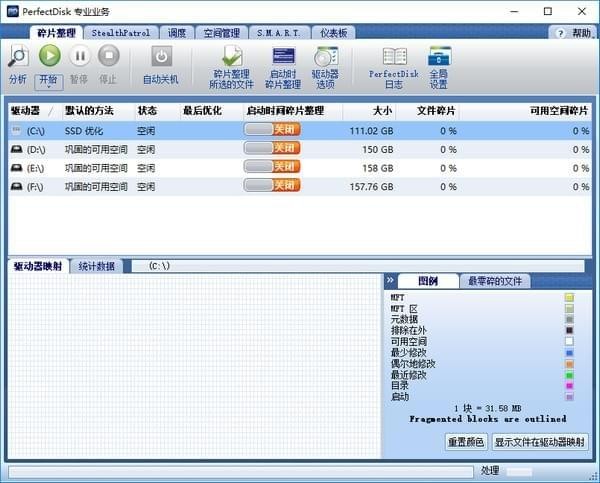
Task: Click the SSD 优化 method cell
Action: tap(84, 131)
